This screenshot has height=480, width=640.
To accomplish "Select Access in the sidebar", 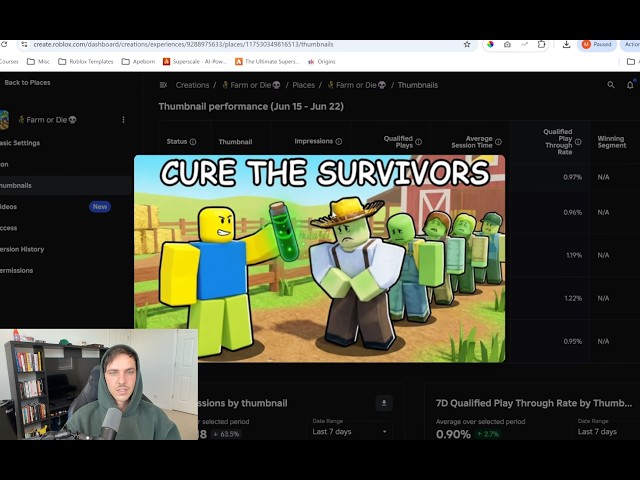I will tap(9, 228).
